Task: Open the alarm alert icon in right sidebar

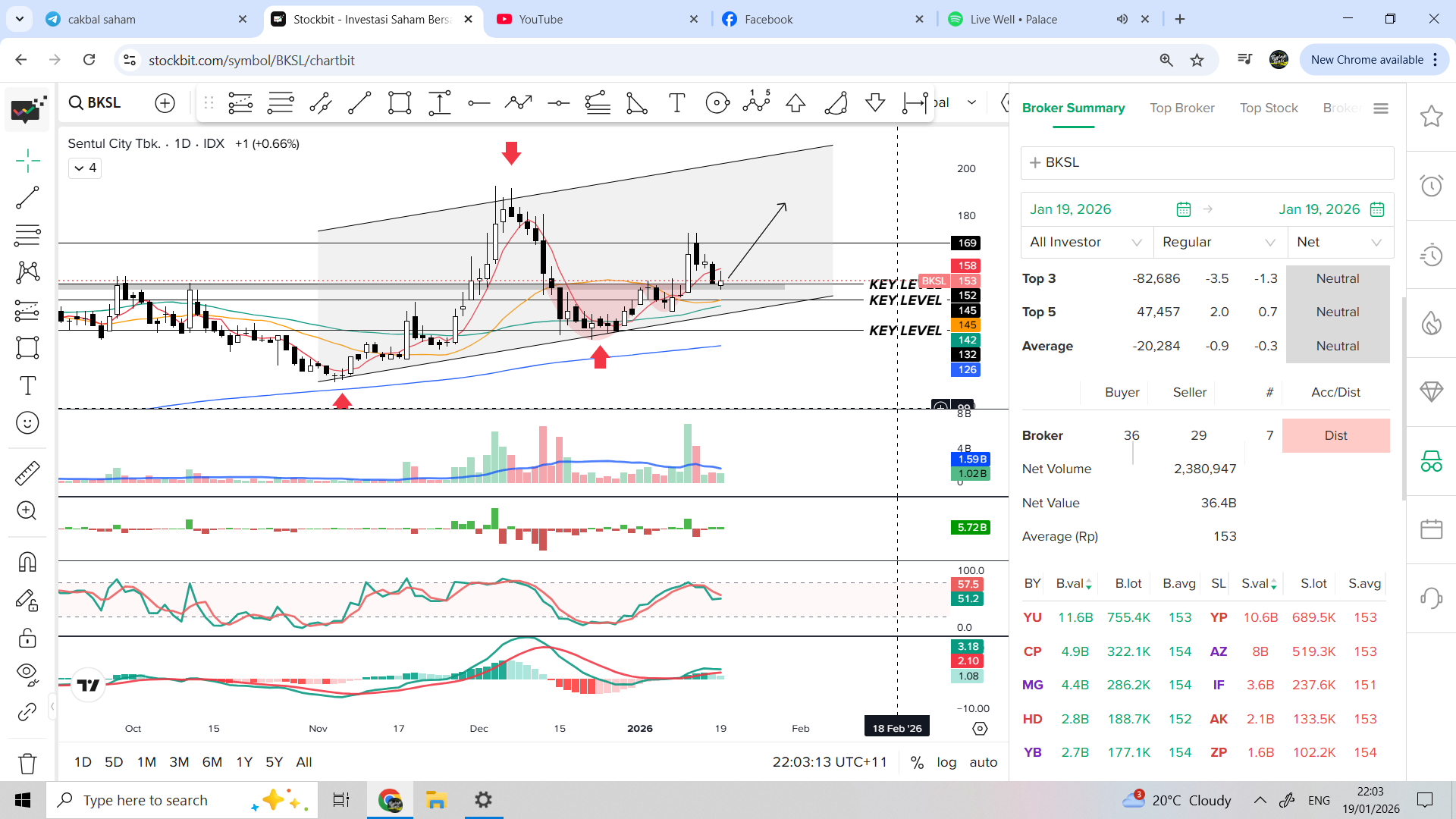Action: pos(1431,186)
